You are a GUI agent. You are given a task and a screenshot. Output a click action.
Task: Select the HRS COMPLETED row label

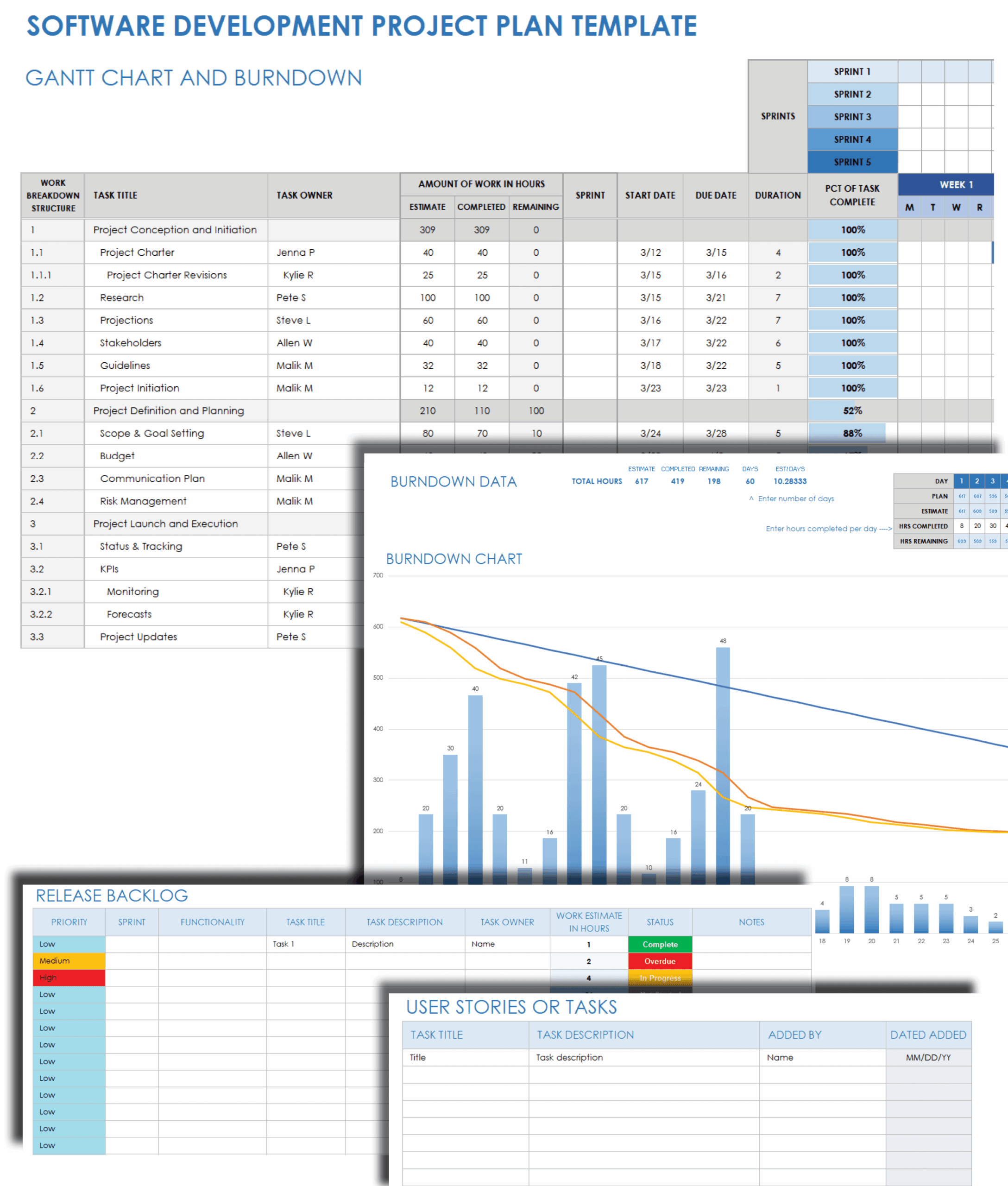point(923,526)
